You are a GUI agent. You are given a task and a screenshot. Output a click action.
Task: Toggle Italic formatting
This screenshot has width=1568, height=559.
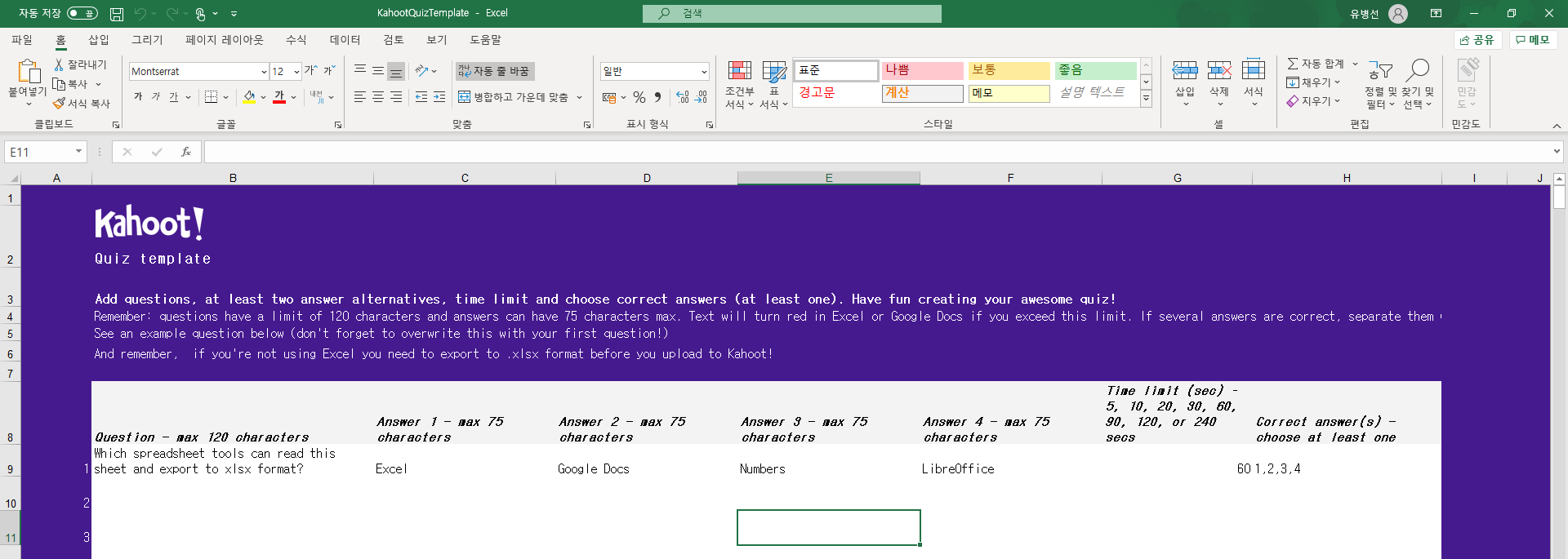click(x=156, y=97)
